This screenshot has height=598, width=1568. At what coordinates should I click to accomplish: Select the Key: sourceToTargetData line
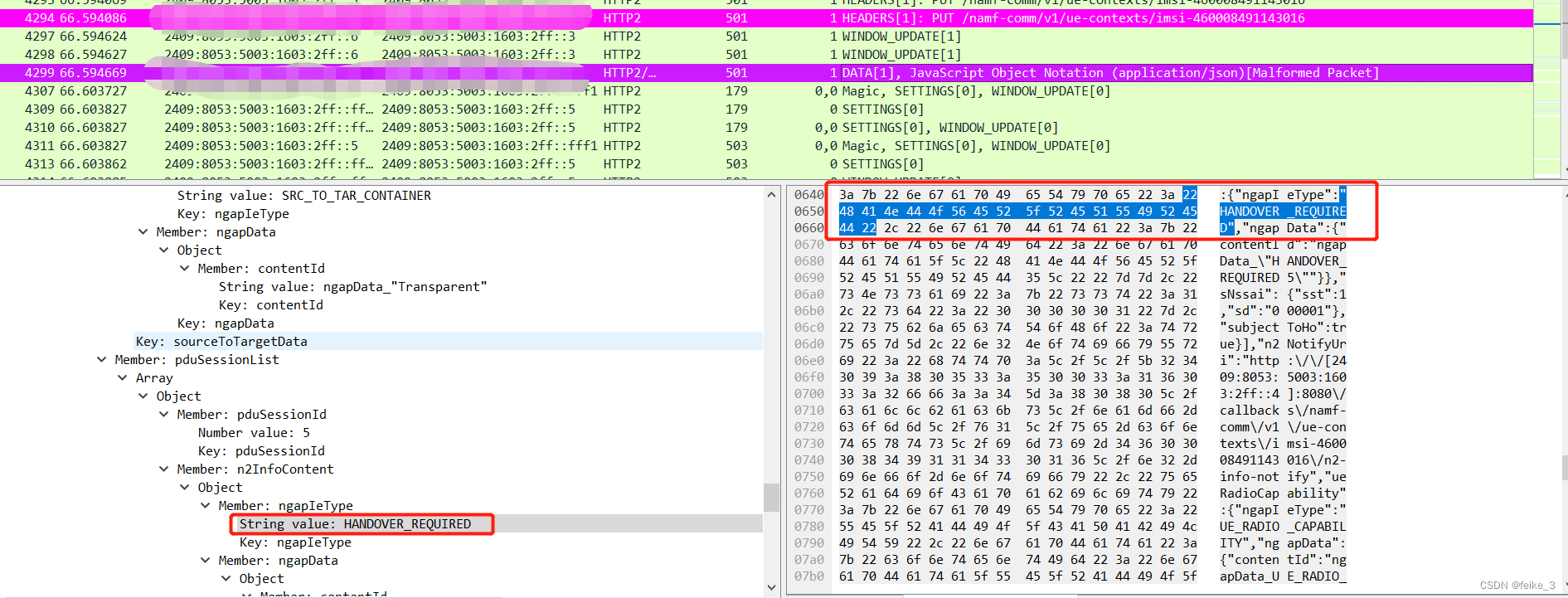point(221,342)
